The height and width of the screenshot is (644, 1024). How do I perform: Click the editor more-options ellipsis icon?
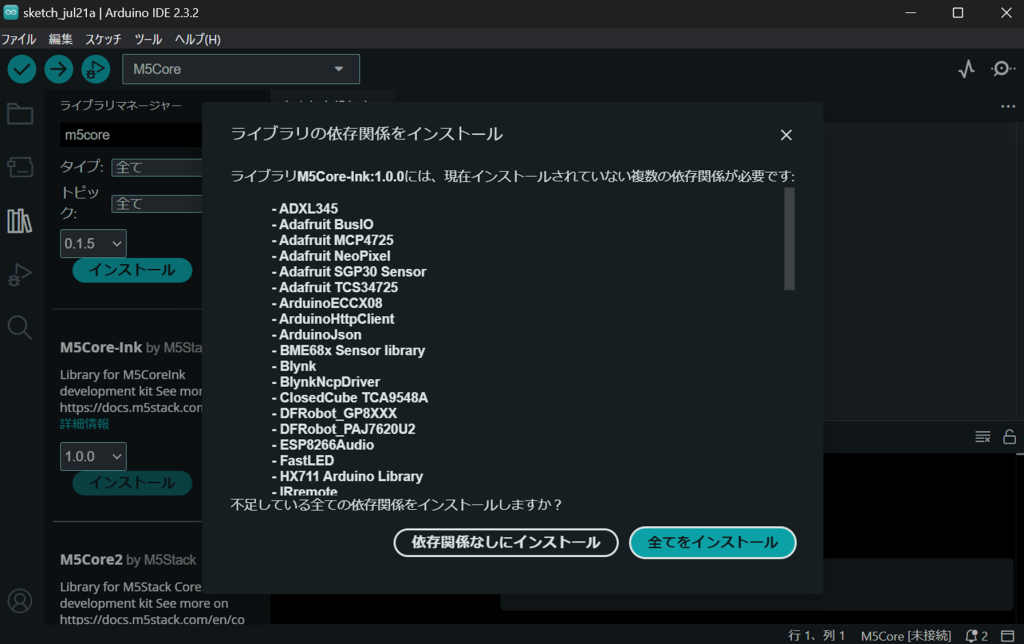tap(1008, 106)
